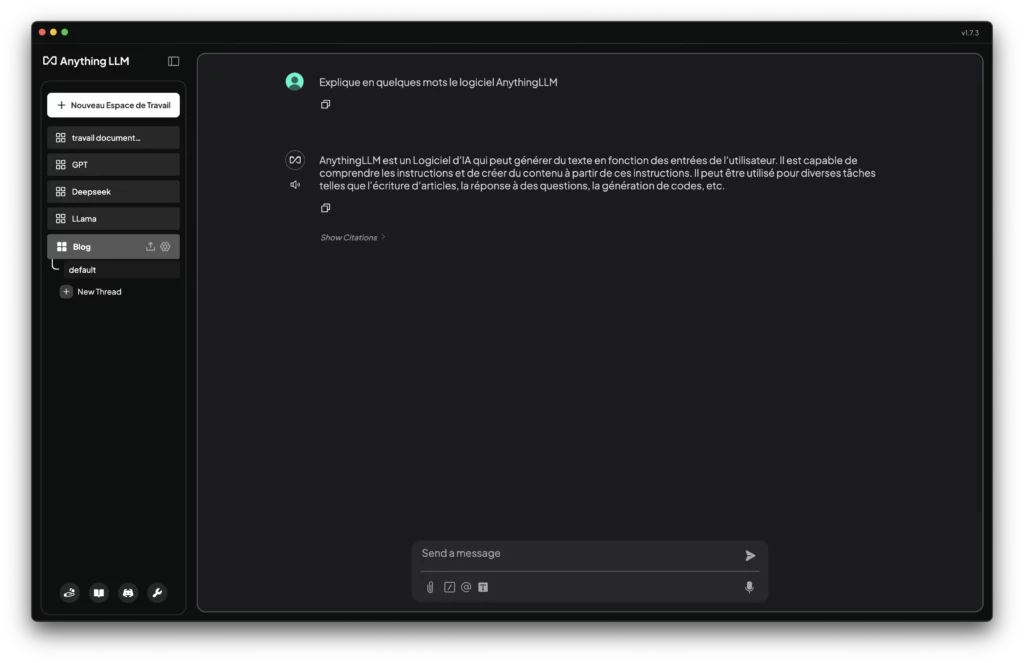Click the user avatar beside the question
Screen dimensions: 1024x663
(x=295, y=82)
